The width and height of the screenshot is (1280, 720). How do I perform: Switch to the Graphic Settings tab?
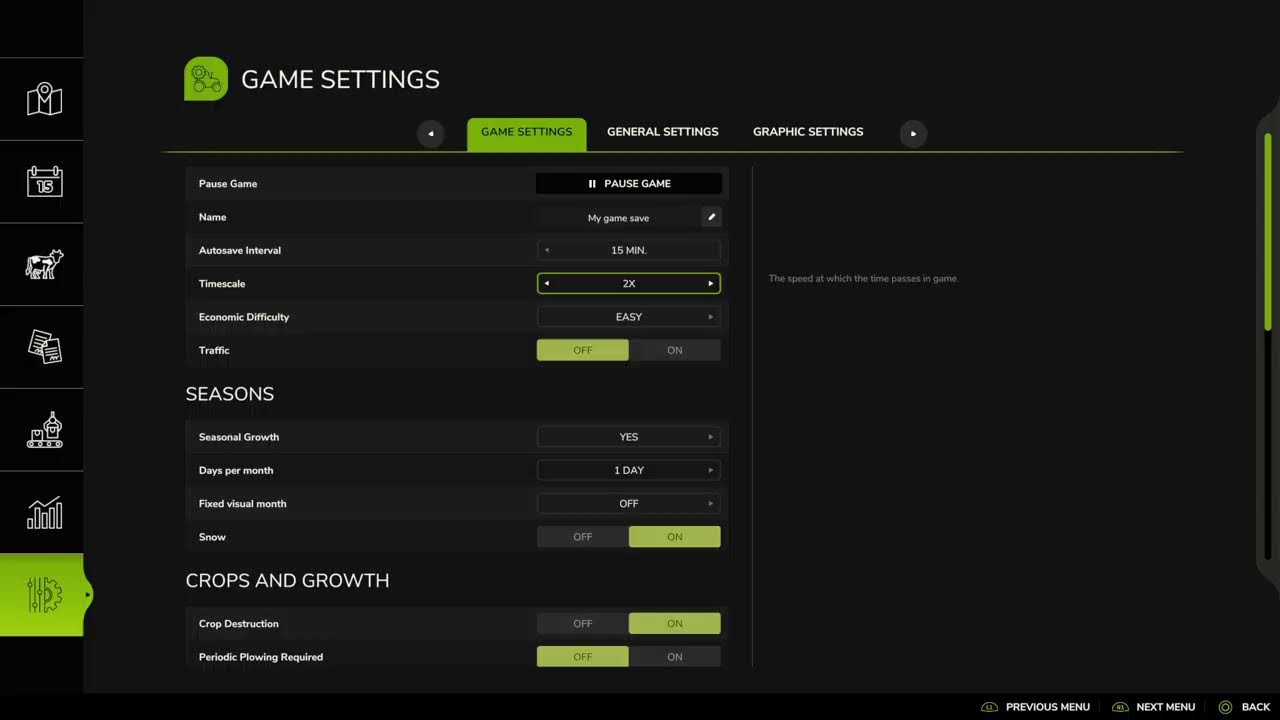(x=808, y=132)
